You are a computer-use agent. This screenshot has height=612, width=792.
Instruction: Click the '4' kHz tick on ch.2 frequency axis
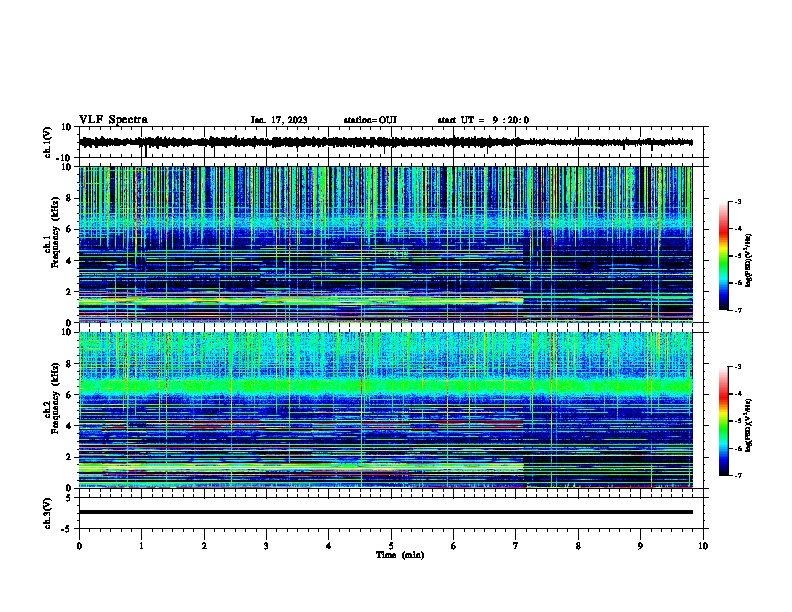click(x=70, y=426)
